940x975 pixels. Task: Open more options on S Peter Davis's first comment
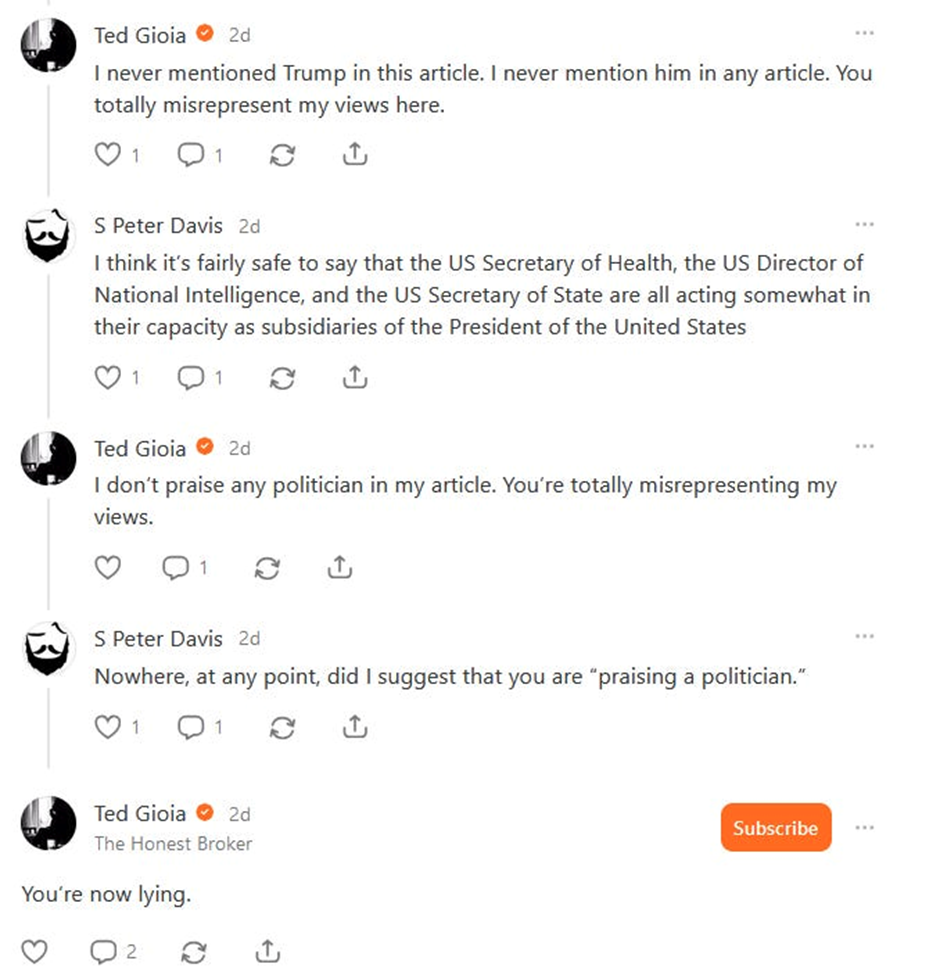tap(865, 224)
